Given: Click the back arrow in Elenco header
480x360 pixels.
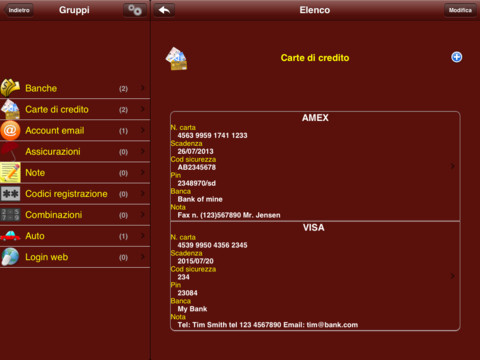Looking at the screenshot, I should (164, 10).
